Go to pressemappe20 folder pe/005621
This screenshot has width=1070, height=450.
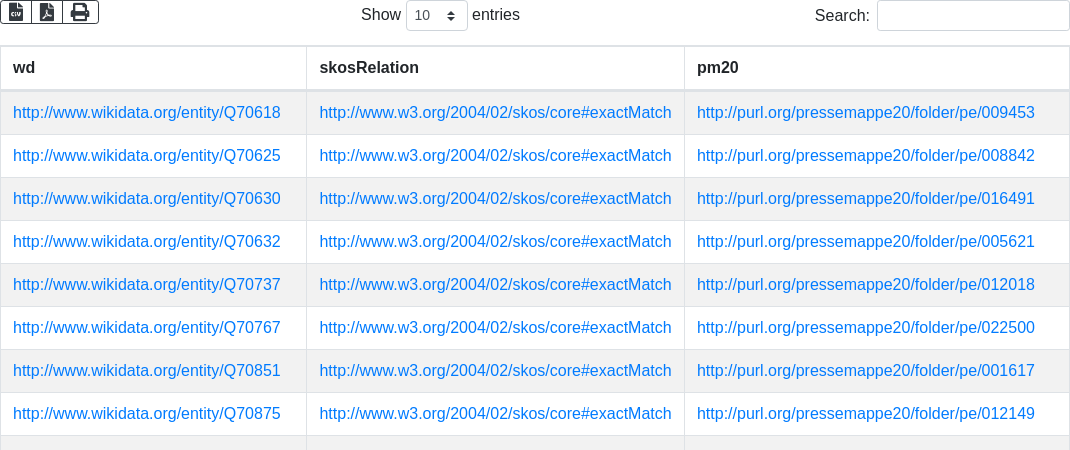[x=865, y=242]
